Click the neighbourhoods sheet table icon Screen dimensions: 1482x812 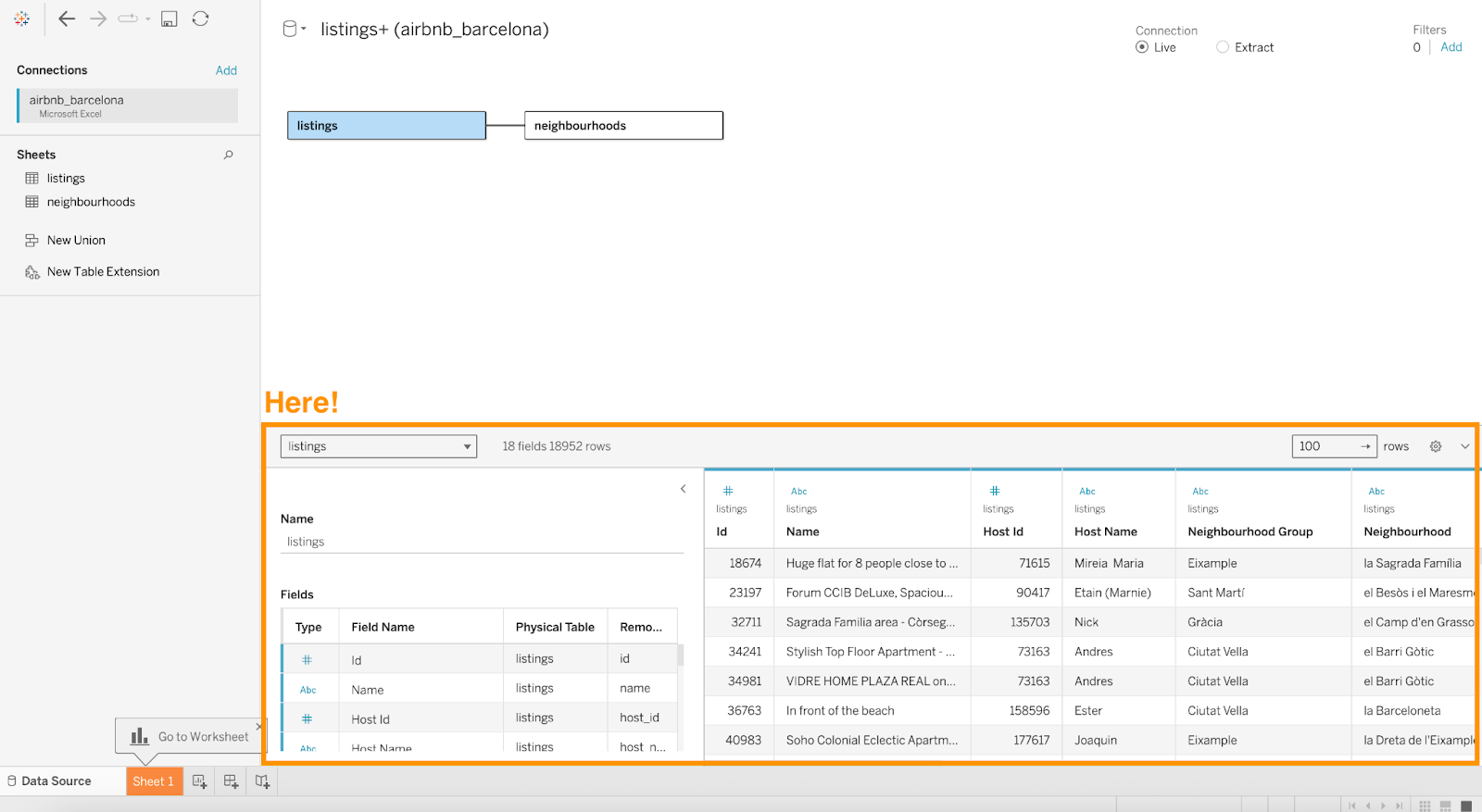31,202
